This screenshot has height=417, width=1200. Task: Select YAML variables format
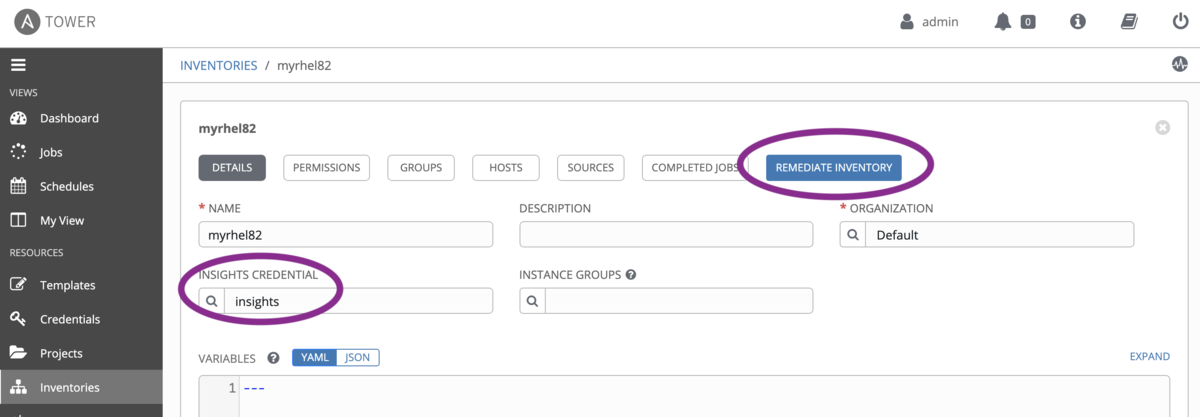coord(315,357)
